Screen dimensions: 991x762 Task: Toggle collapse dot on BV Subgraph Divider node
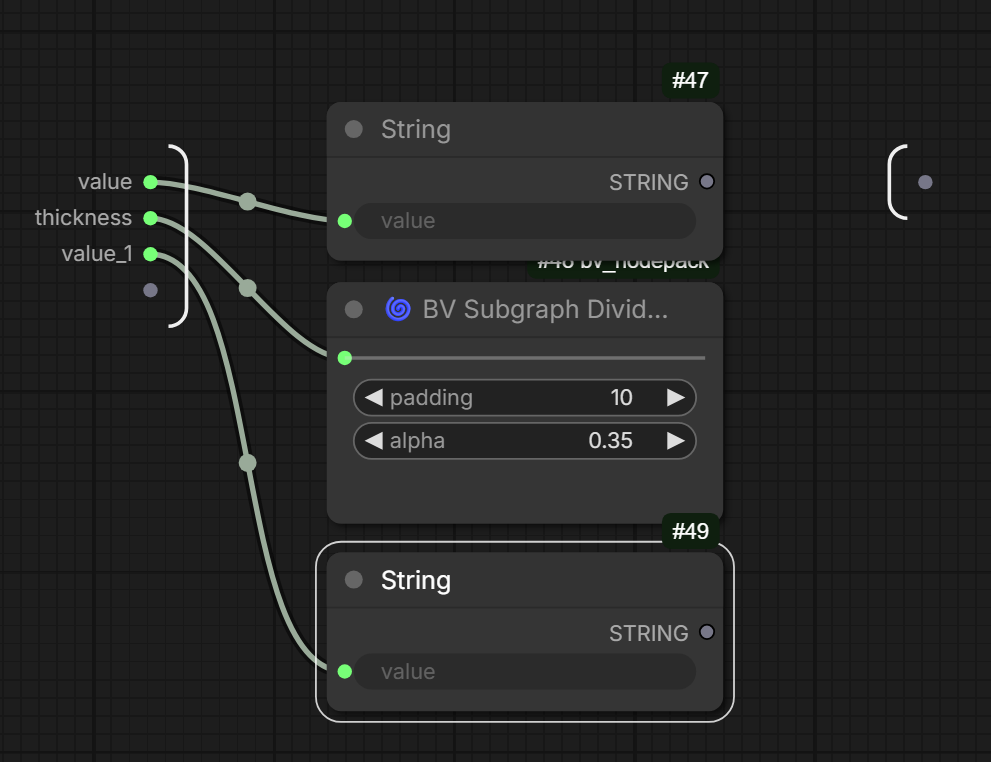tap(354, 310)
